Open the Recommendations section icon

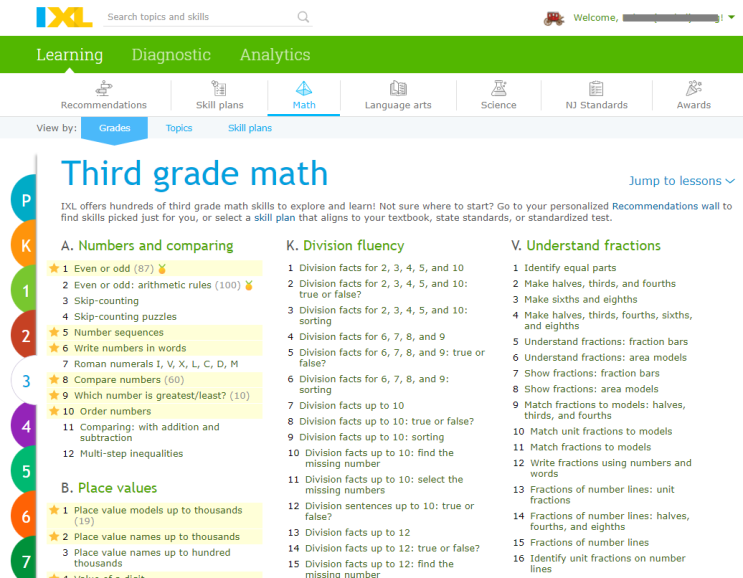[104, 88]
